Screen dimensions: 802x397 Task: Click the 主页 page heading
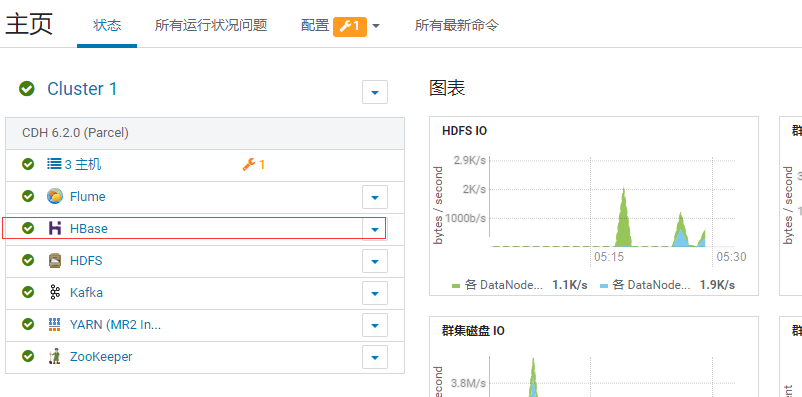tap(29, 24)
